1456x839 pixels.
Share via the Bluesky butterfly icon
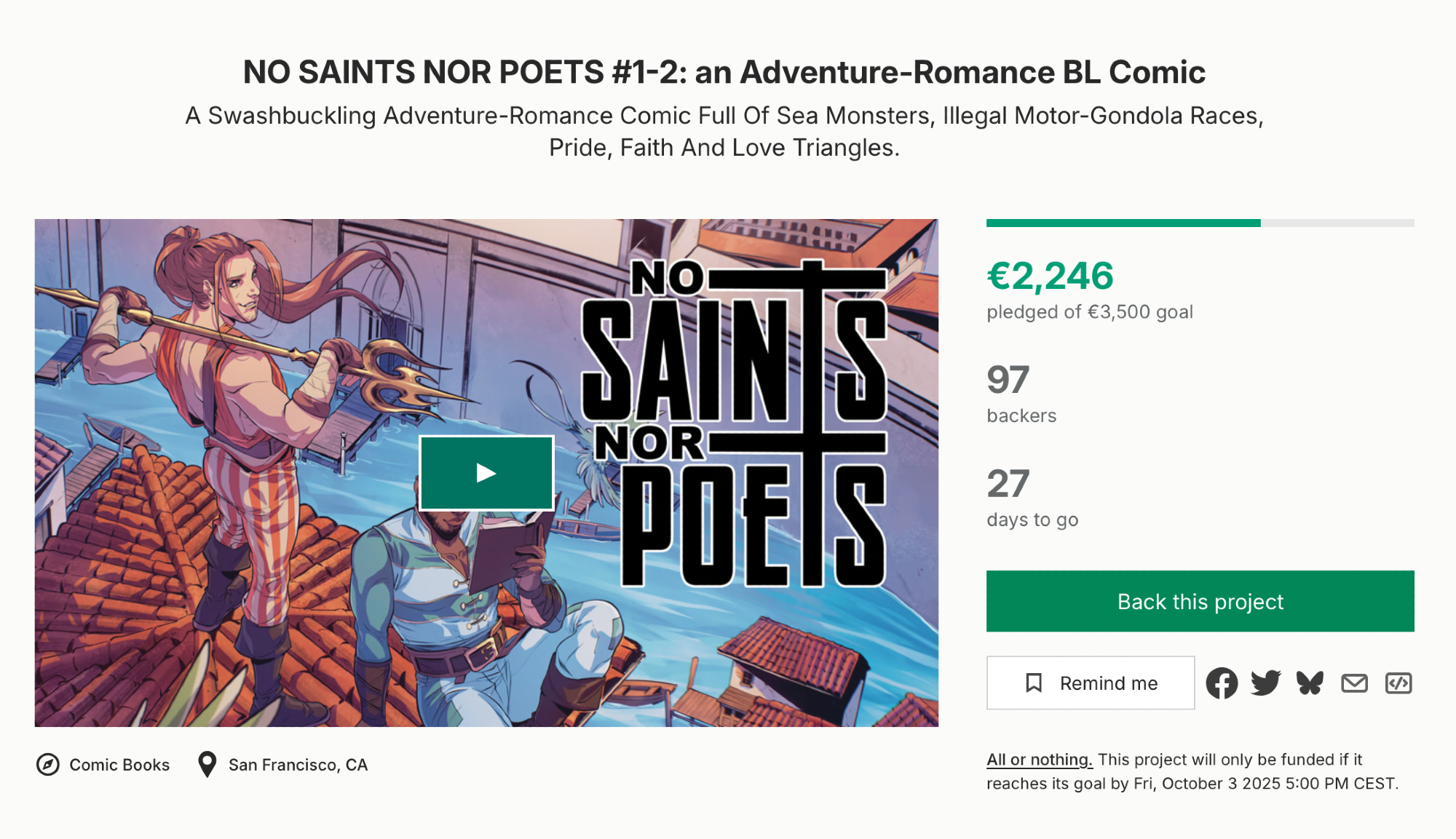tap(1310, 683)
